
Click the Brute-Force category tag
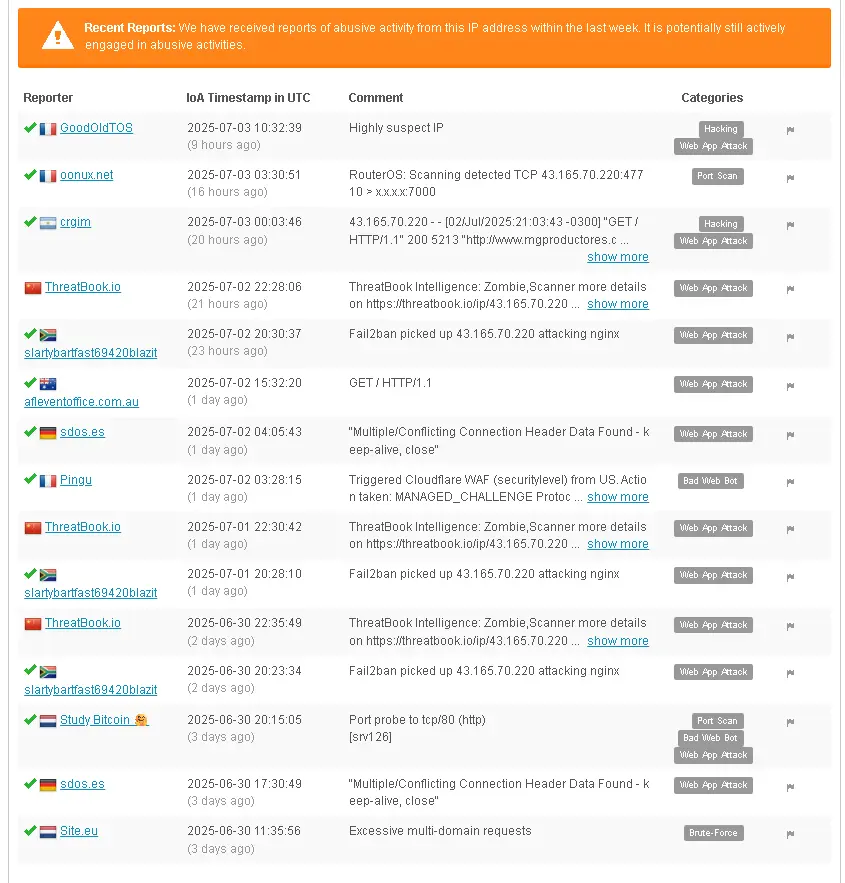pos(713,833)
